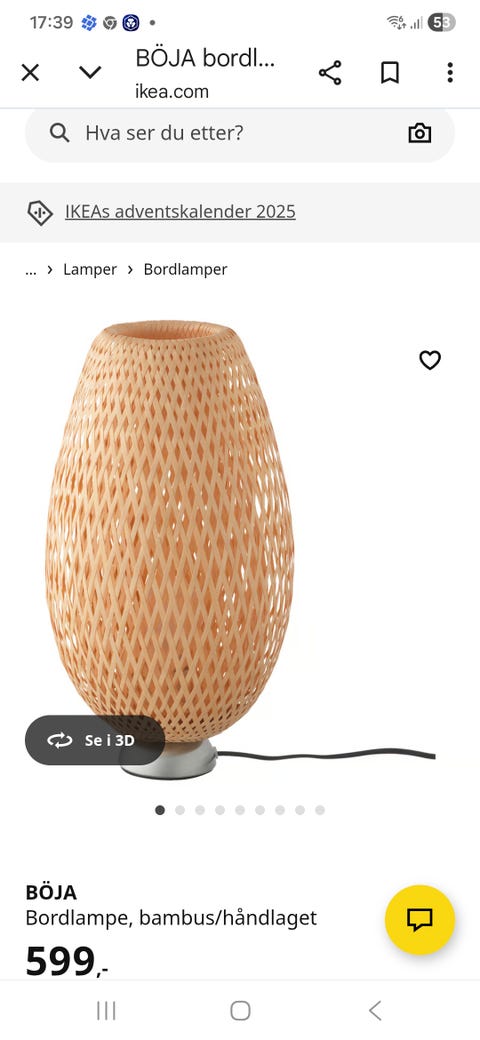This screenshot has width=480, height=1040.
Task: Tap the search magnifier icon
Action: tap(60, 133)
